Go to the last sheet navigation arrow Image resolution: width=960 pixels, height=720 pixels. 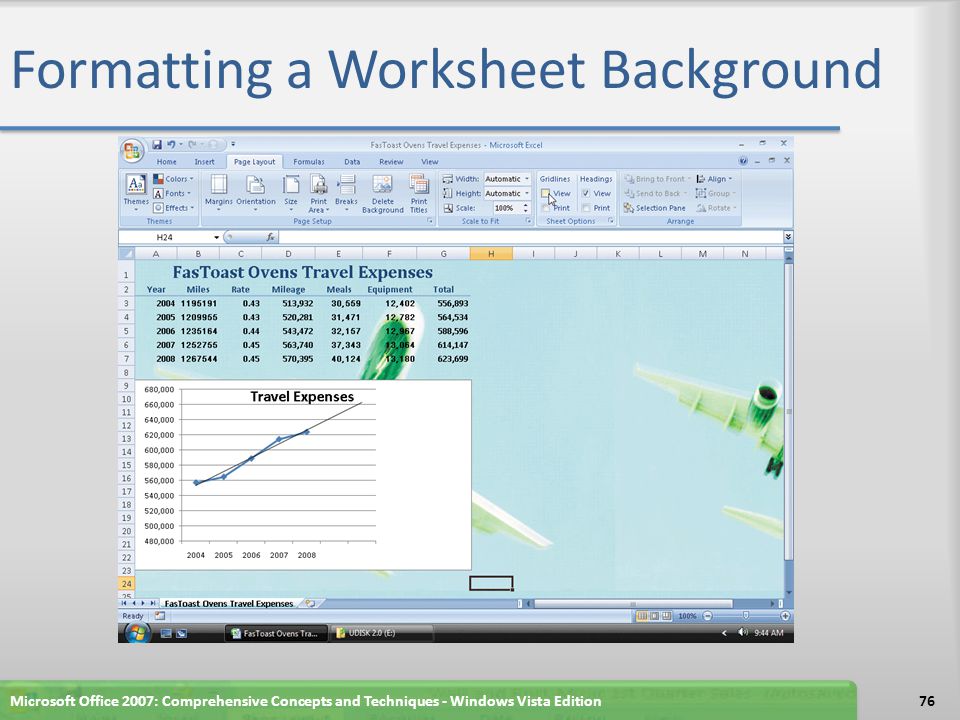pyautogui.click(x=153, y=603)
